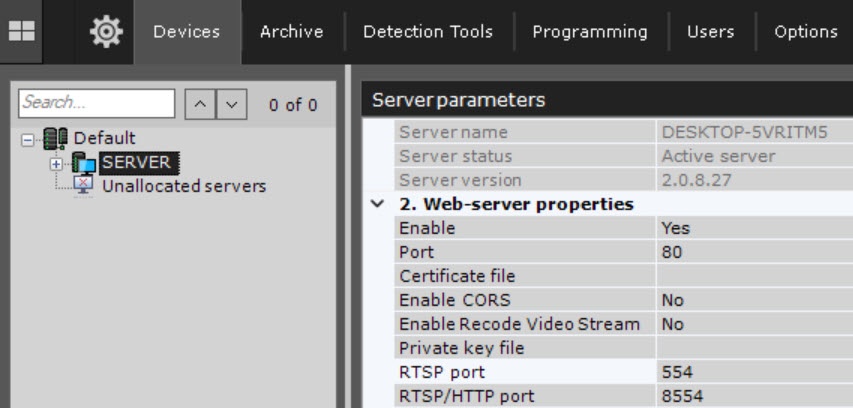Click the layouts grid icon
Viewport: 853px width, 408px height.
pyautogui.click(x=21, y=32)
